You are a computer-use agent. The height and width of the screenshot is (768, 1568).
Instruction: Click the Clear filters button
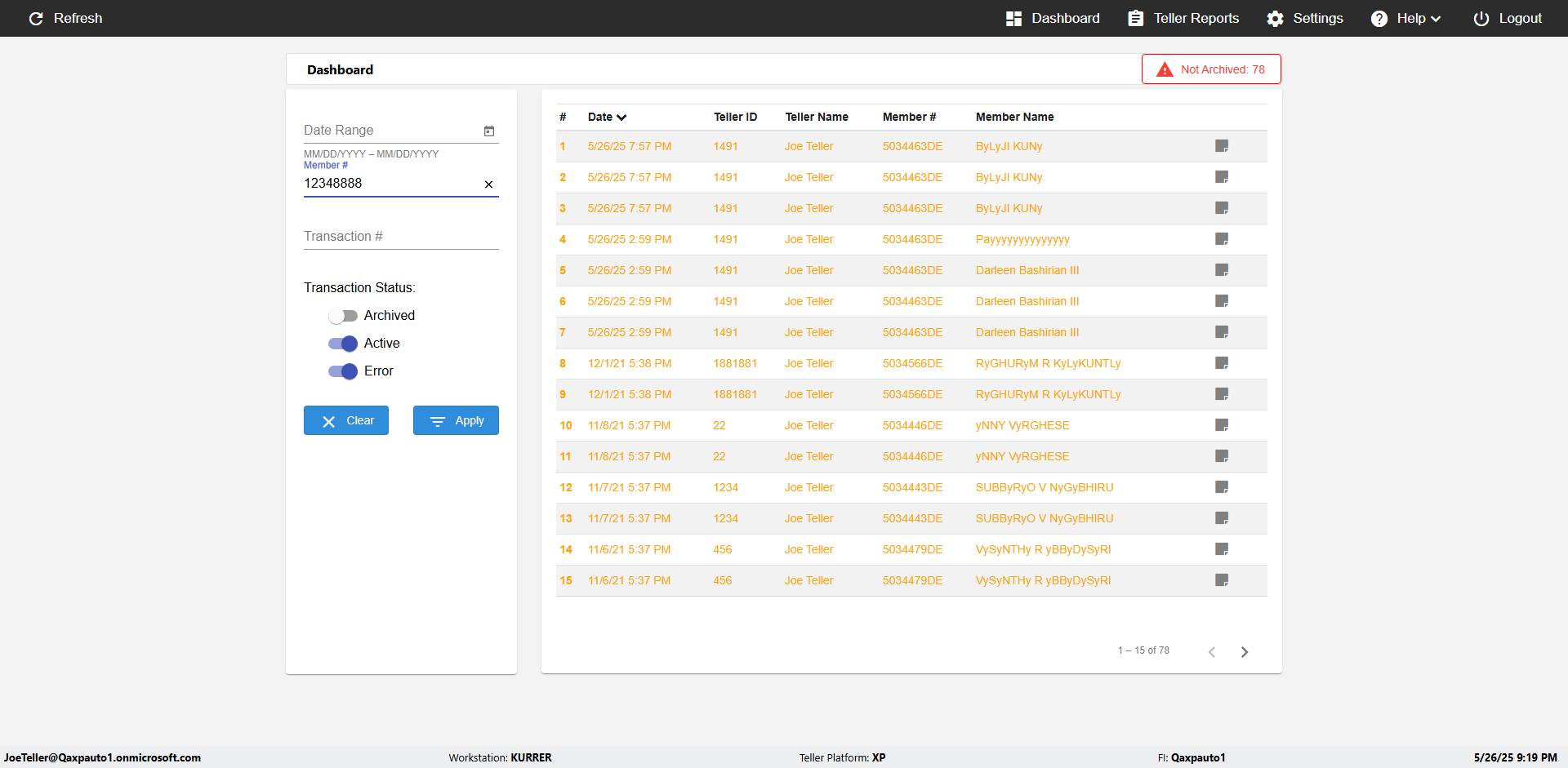[346, 420]
